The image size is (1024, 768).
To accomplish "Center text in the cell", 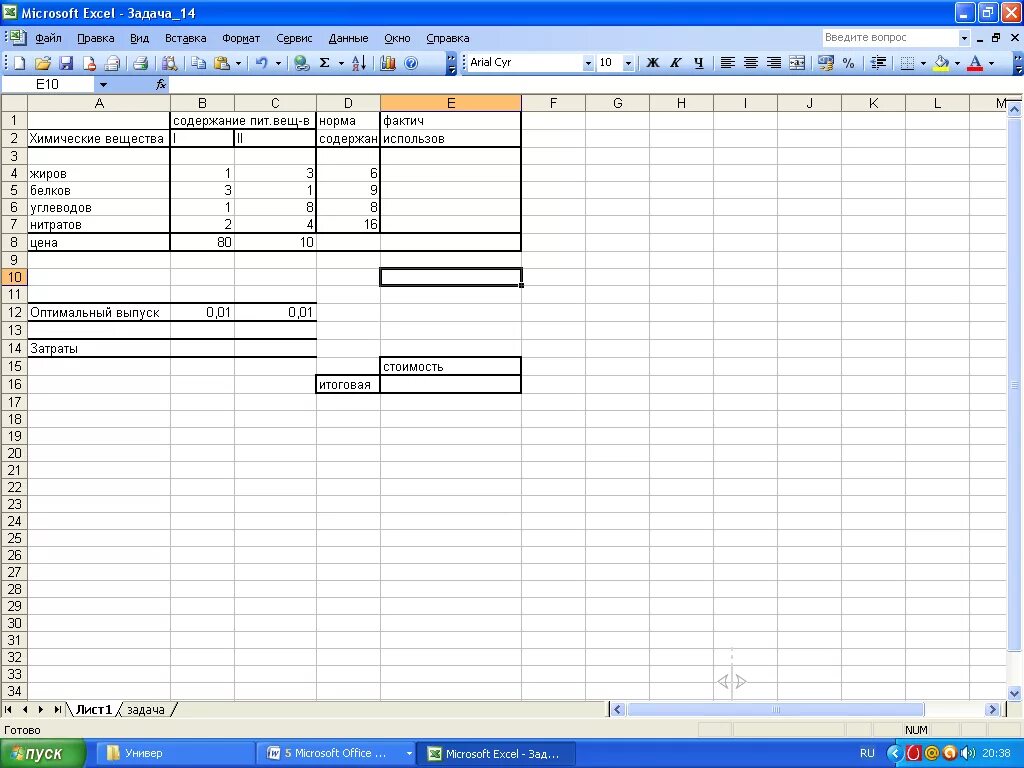I will pos(751,63).
